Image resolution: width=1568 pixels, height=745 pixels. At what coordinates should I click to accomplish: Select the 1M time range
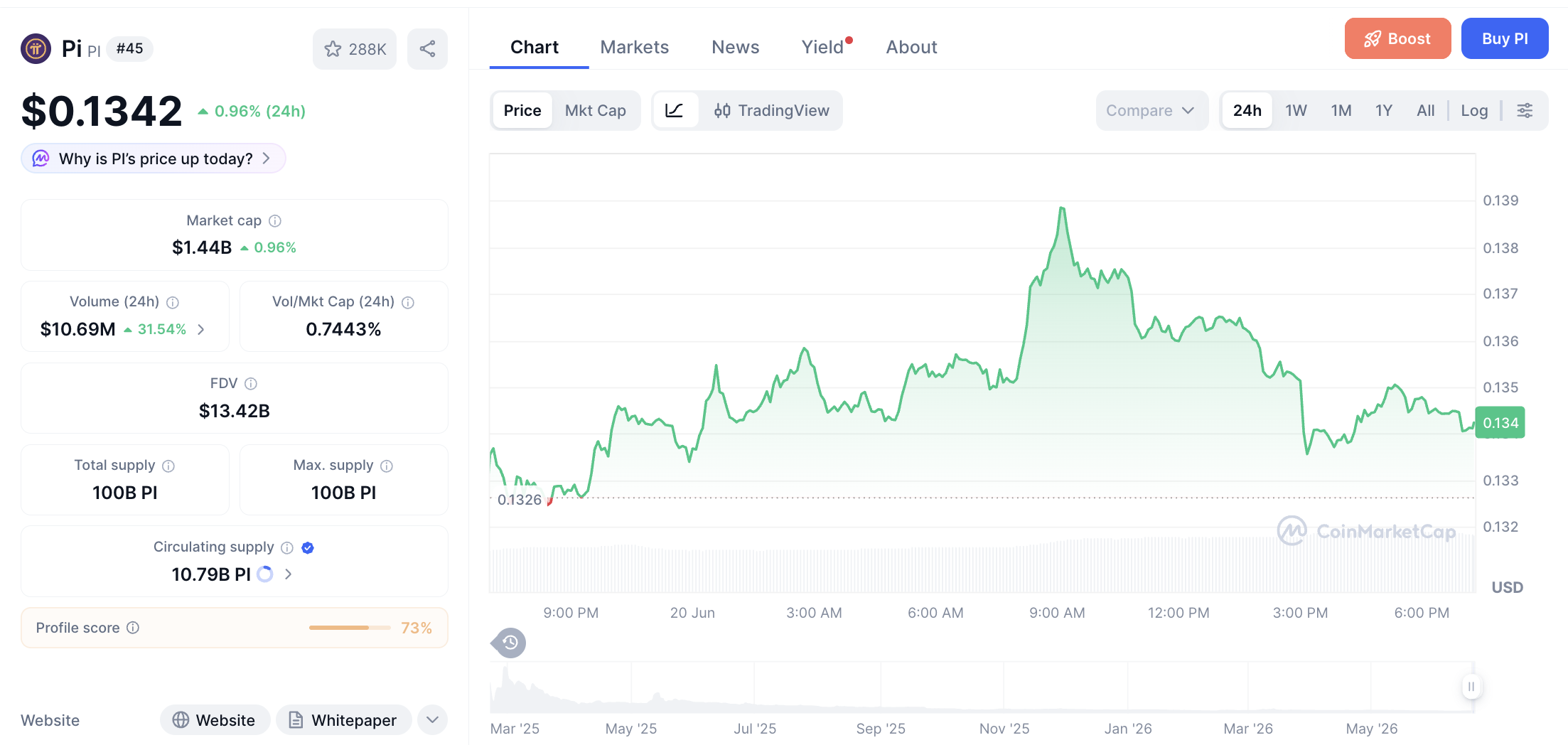coord(1341,110)
